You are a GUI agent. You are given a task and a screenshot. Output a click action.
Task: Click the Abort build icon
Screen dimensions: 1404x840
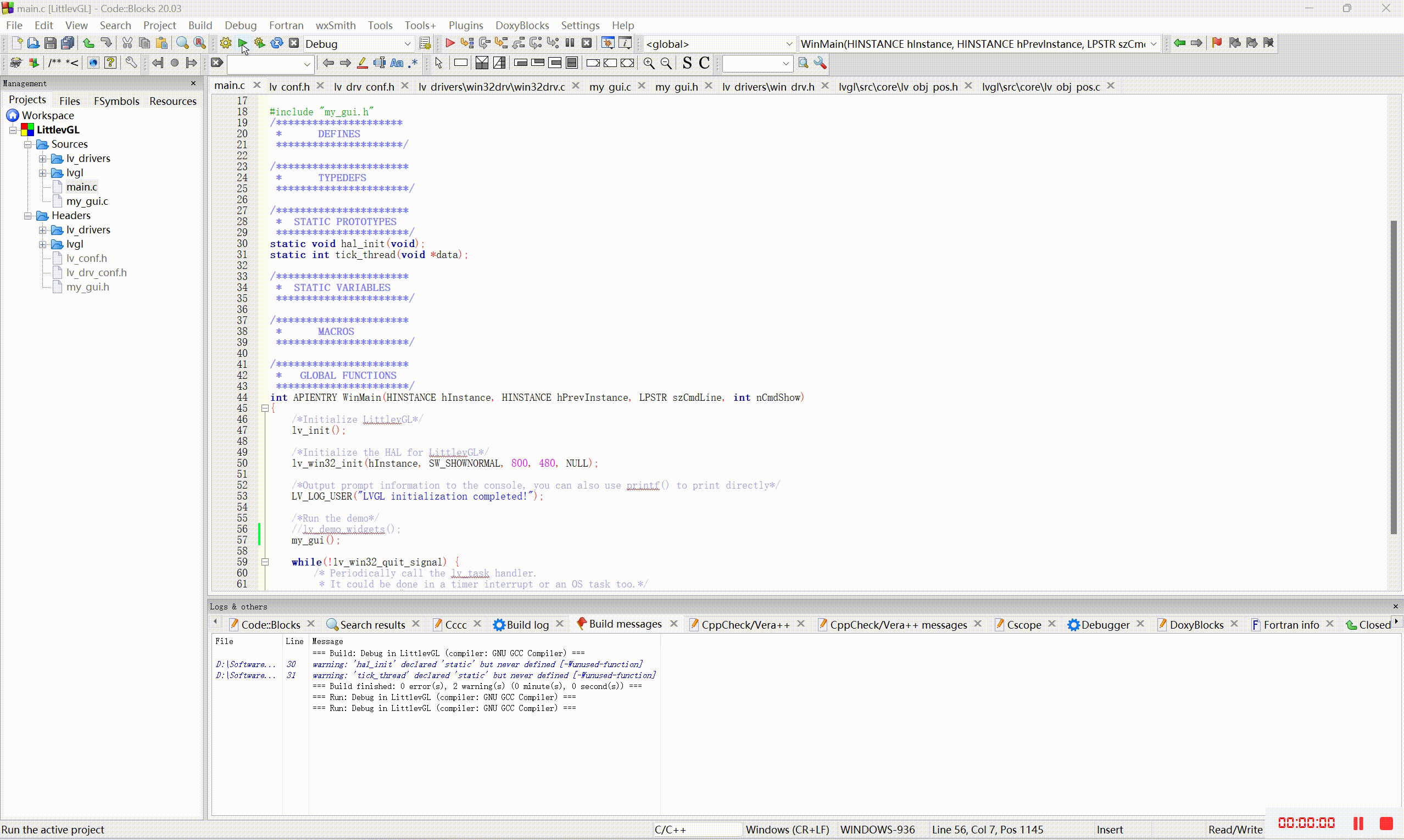pos(294,43)
